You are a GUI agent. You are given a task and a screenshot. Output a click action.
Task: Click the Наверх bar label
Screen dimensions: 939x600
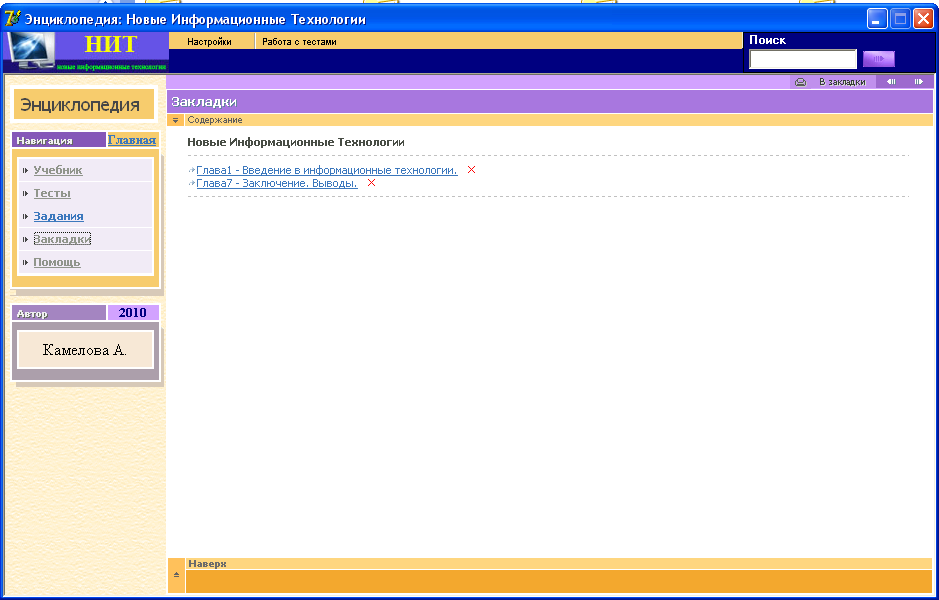click(207, 563)
